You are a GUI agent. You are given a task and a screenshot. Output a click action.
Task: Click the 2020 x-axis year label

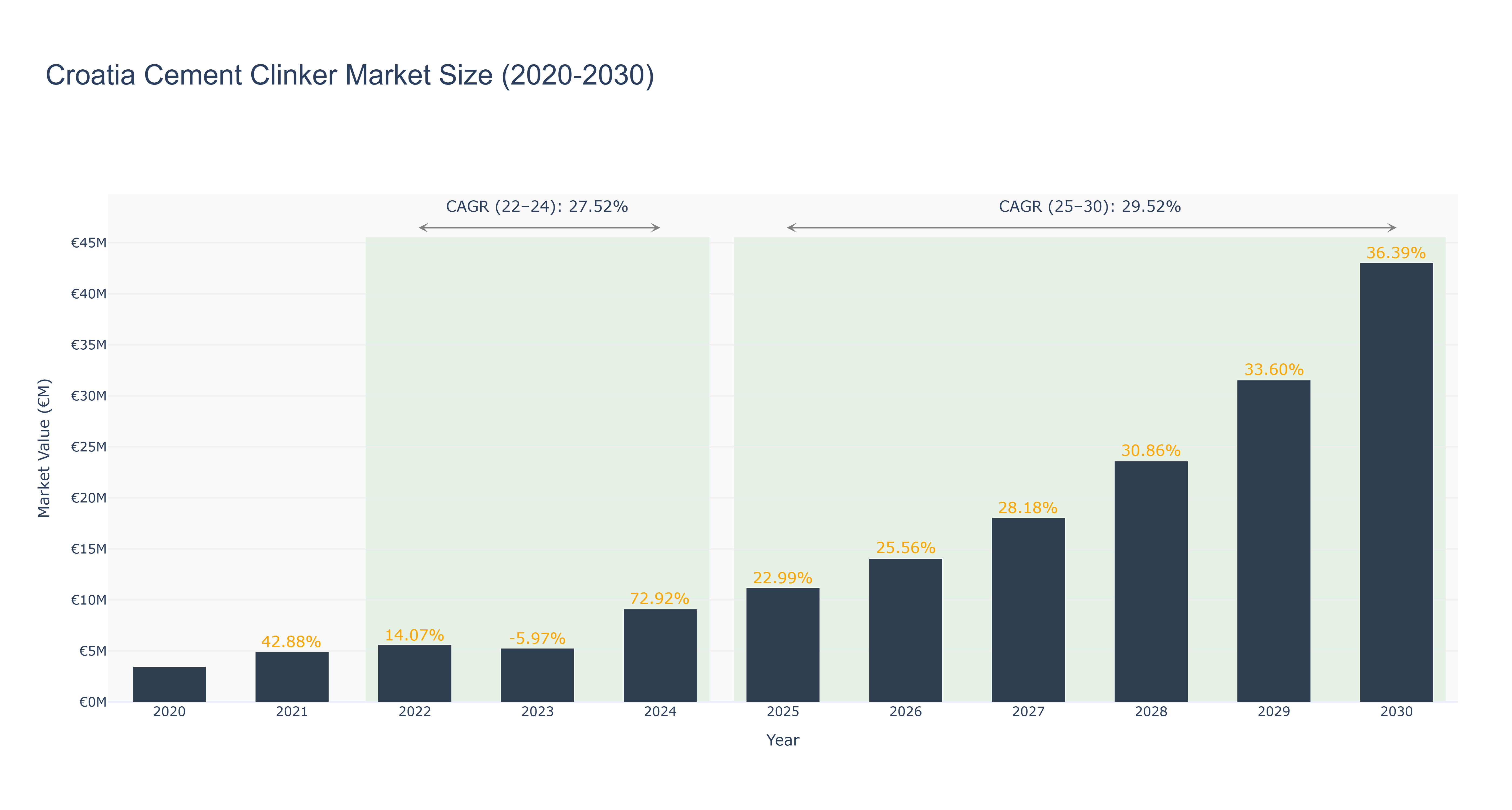(170, 712)
